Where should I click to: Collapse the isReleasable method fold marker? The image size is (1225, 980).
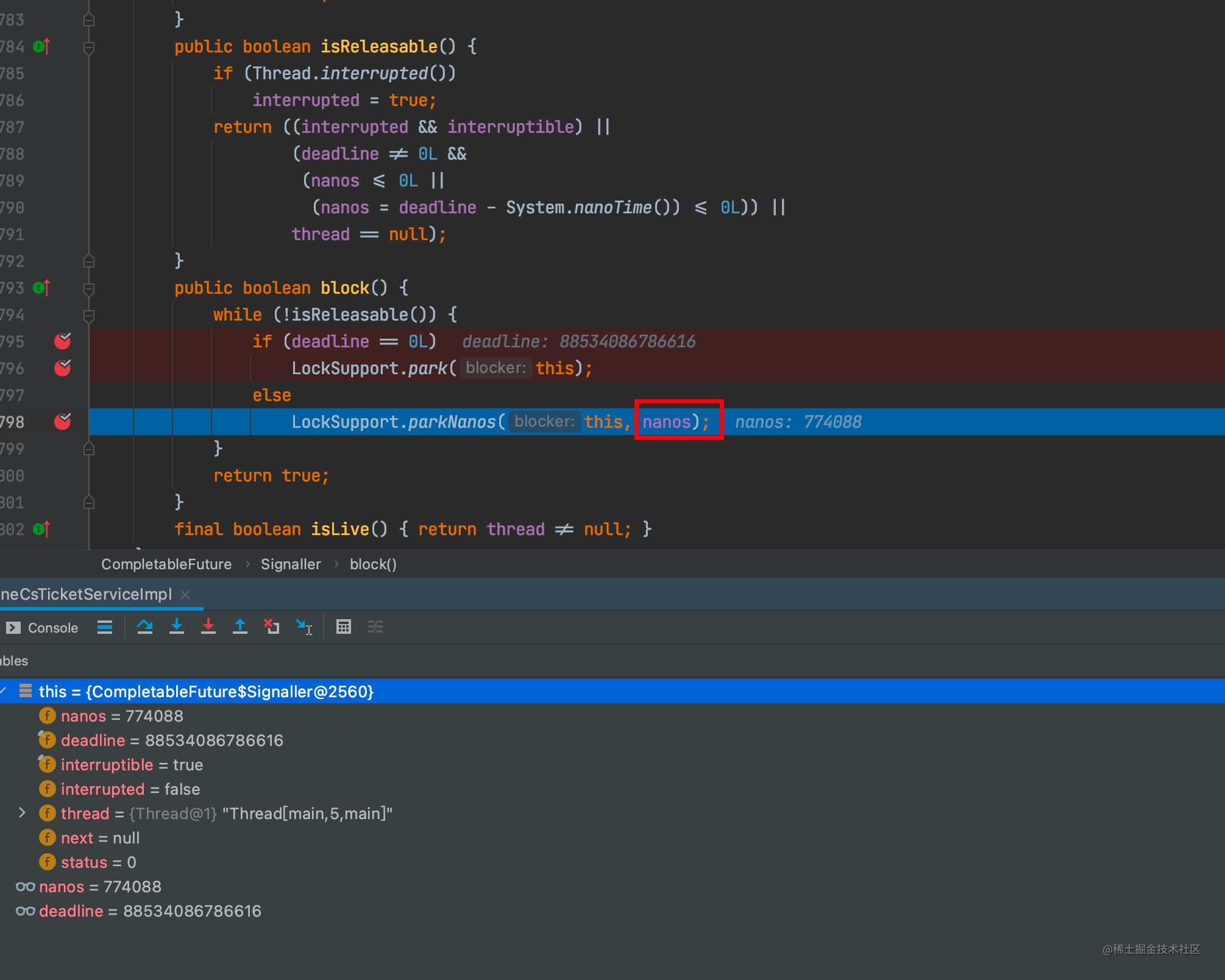coord(89,47)
